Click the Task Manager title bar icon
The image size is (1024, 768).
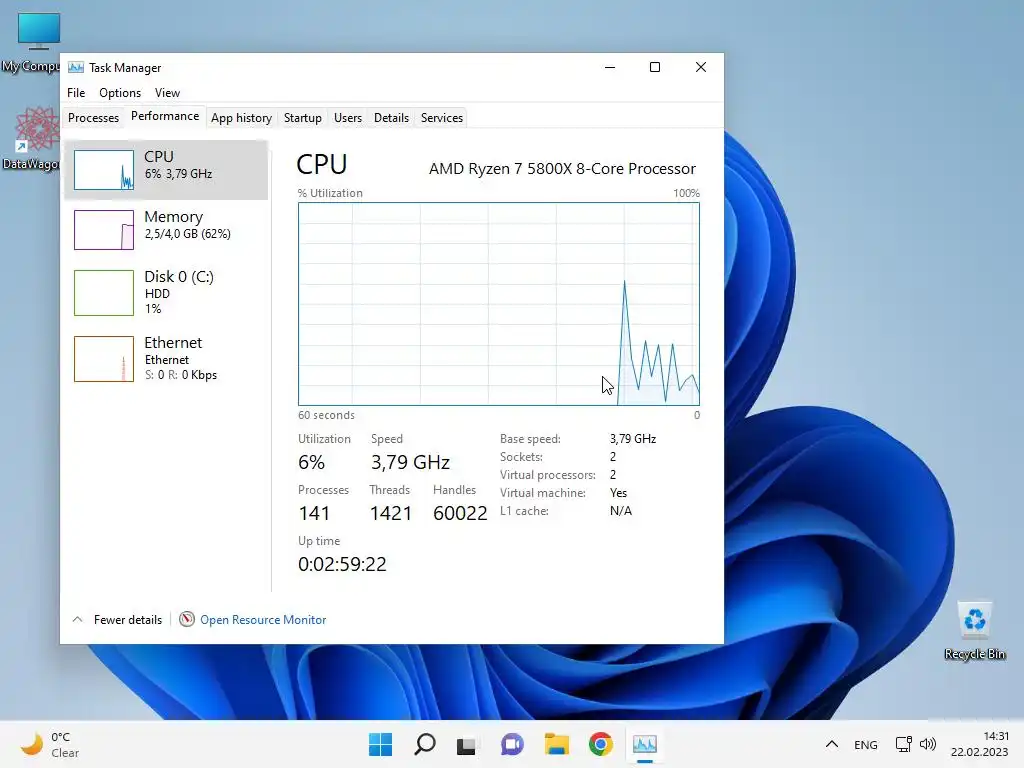click(76, 67)
